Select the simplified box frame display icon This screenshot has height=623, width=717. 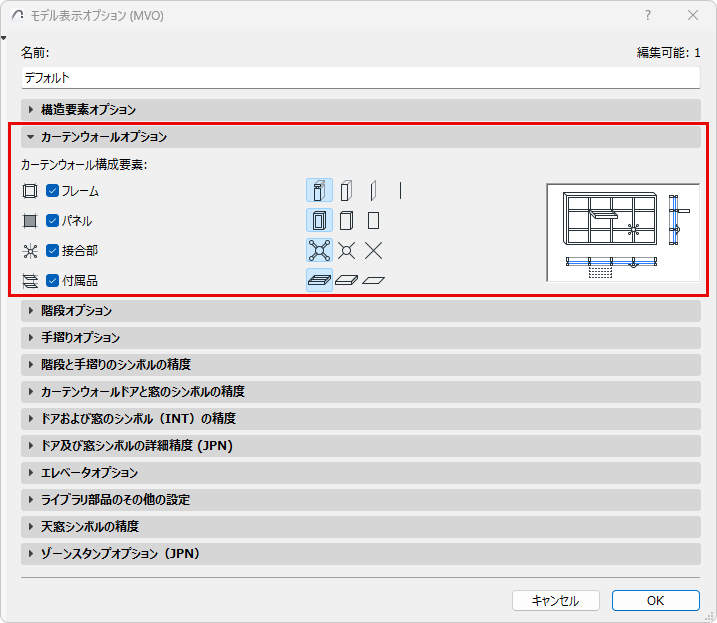point(346,191)
